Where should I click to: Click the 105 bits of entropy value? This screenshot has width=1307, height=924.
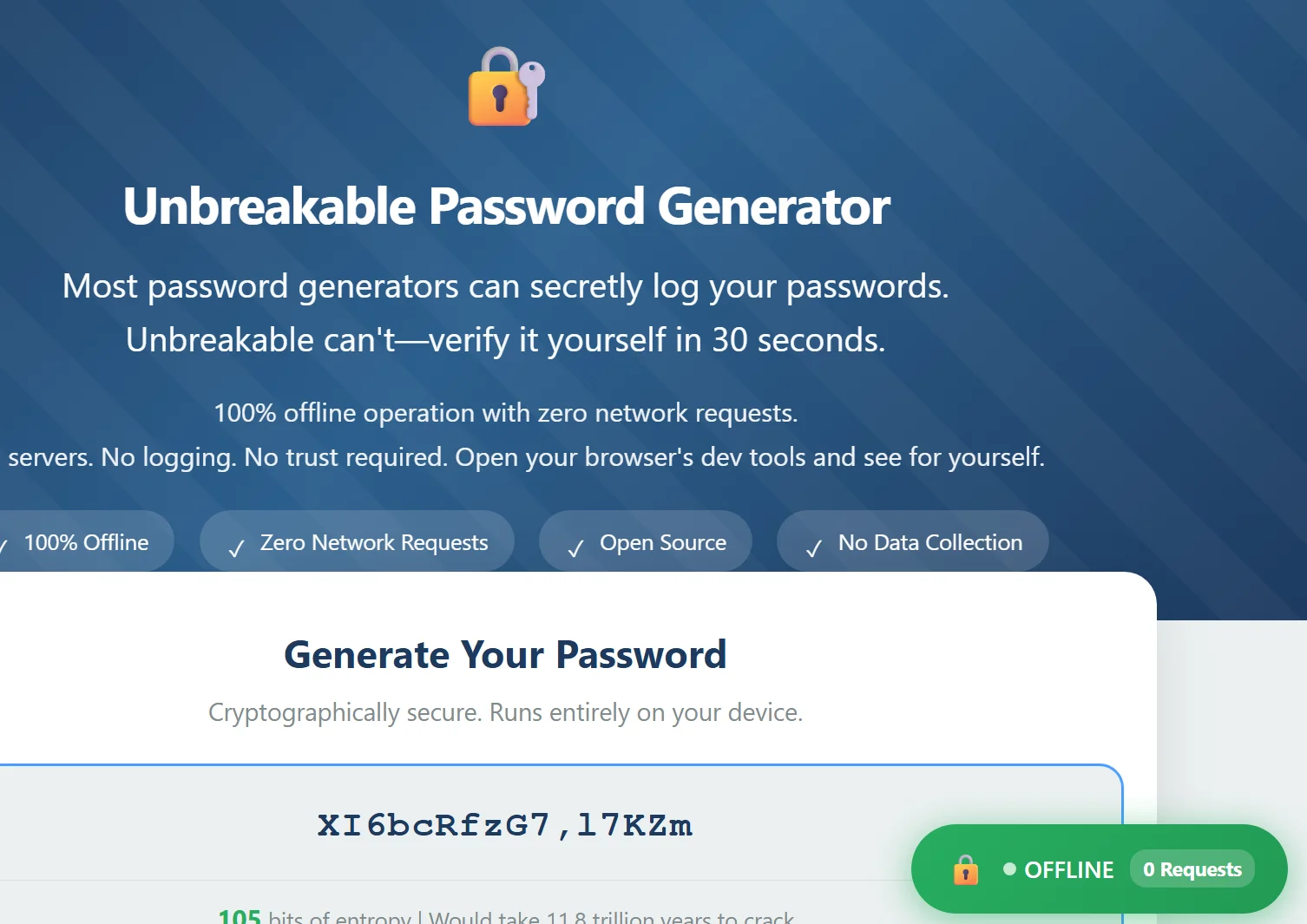pos(239,916)
